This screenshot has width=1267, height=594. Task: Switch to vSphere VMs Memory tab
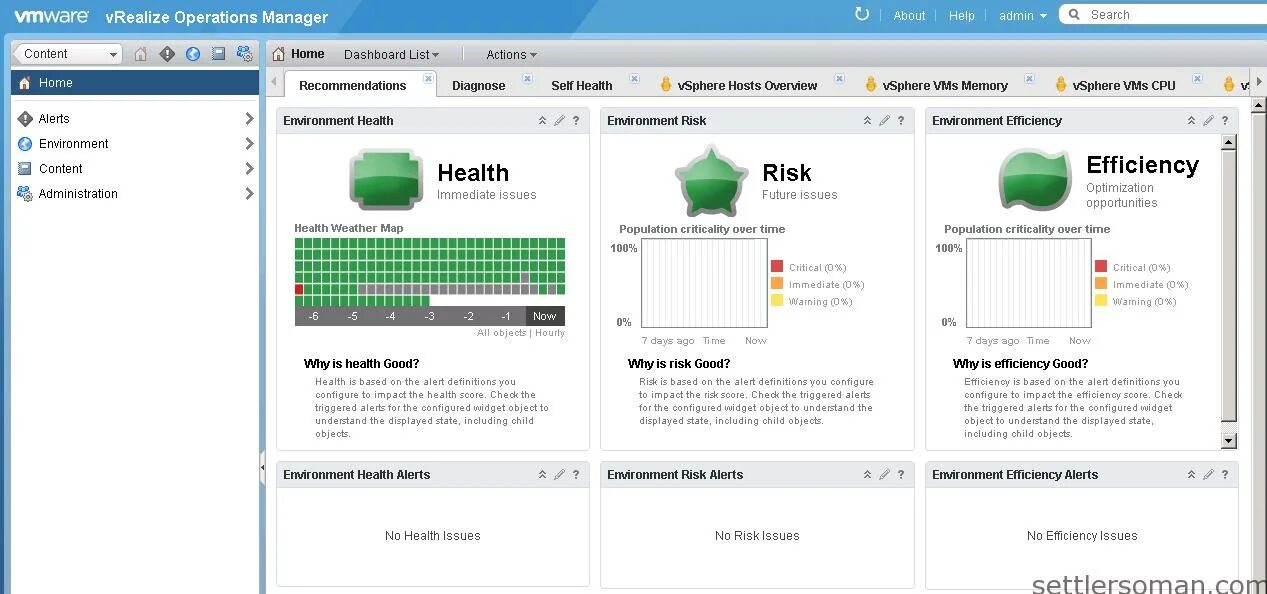pyautogui.click(x=936, y=85)
